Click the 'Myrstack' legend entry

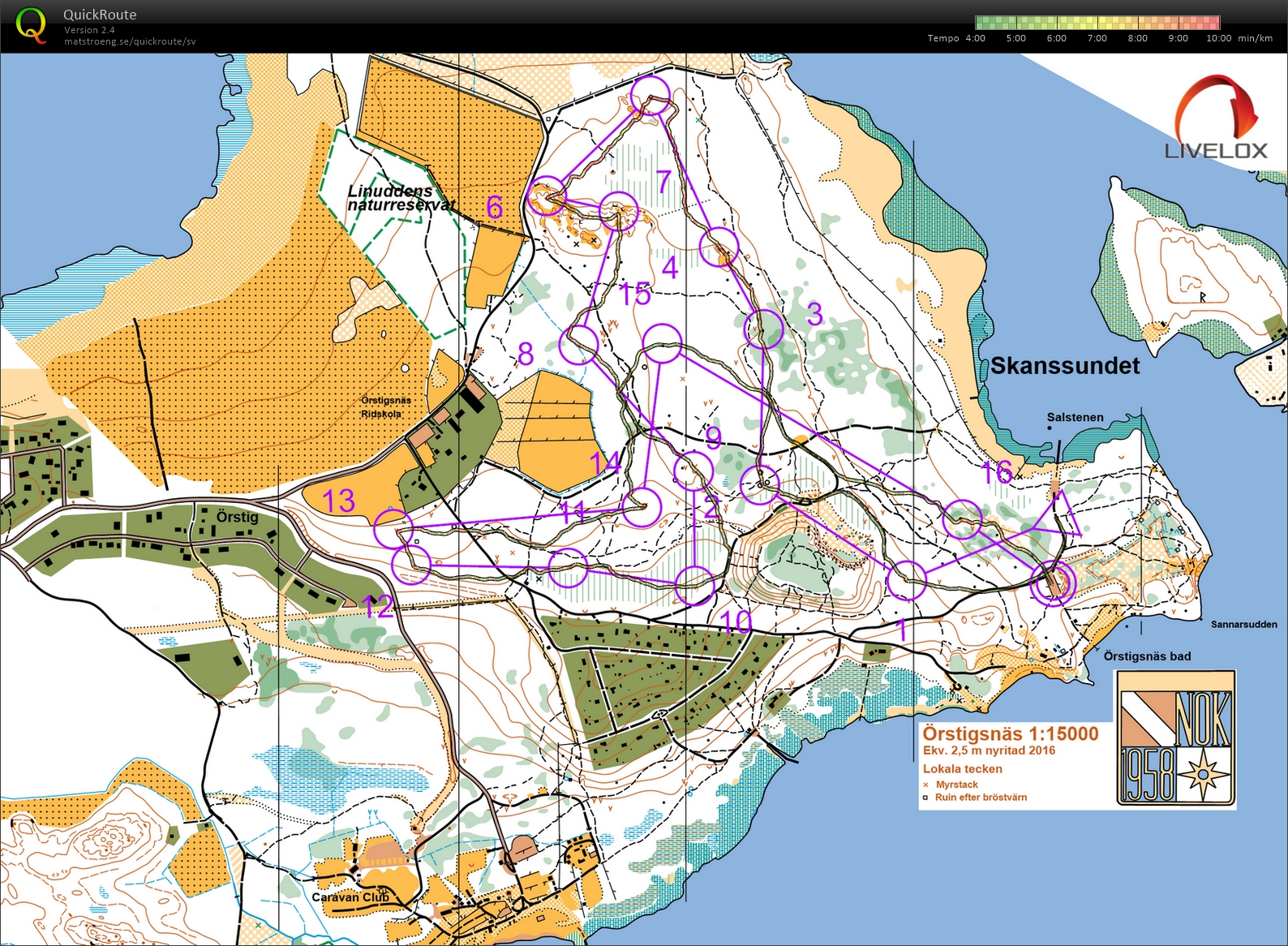click(957, 785)
